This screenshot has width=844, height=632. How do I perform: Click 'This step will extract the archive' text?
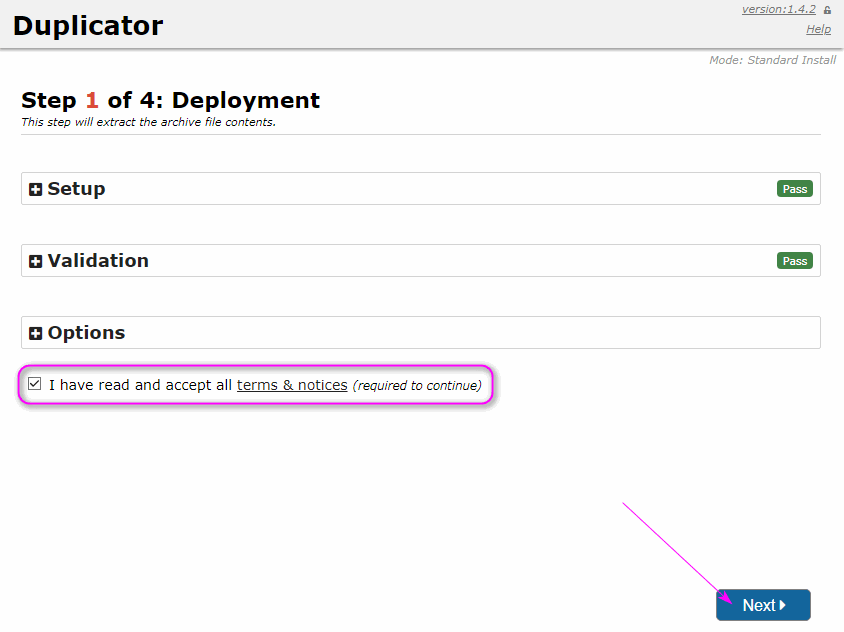click(x=149, y=122)
